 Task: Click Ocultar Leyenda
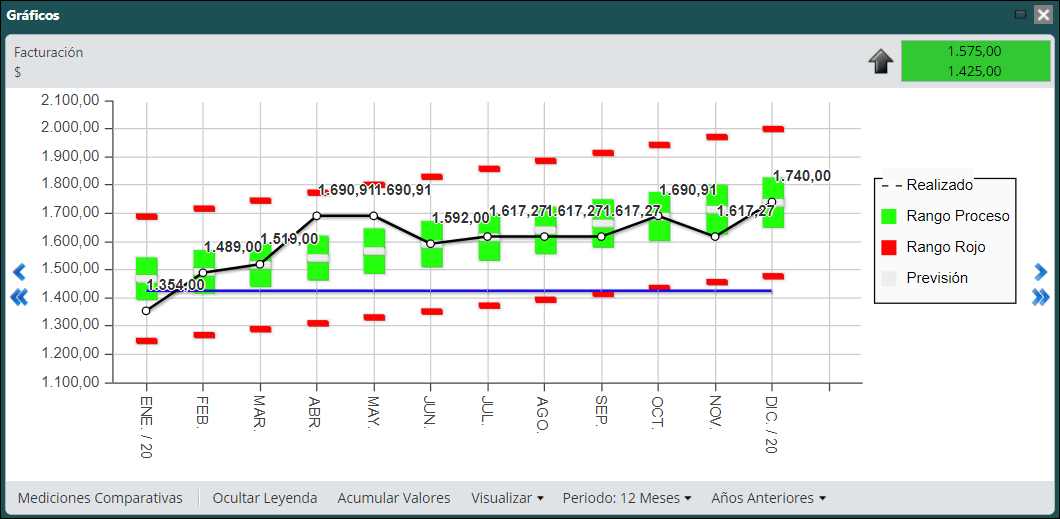point(265,498)
